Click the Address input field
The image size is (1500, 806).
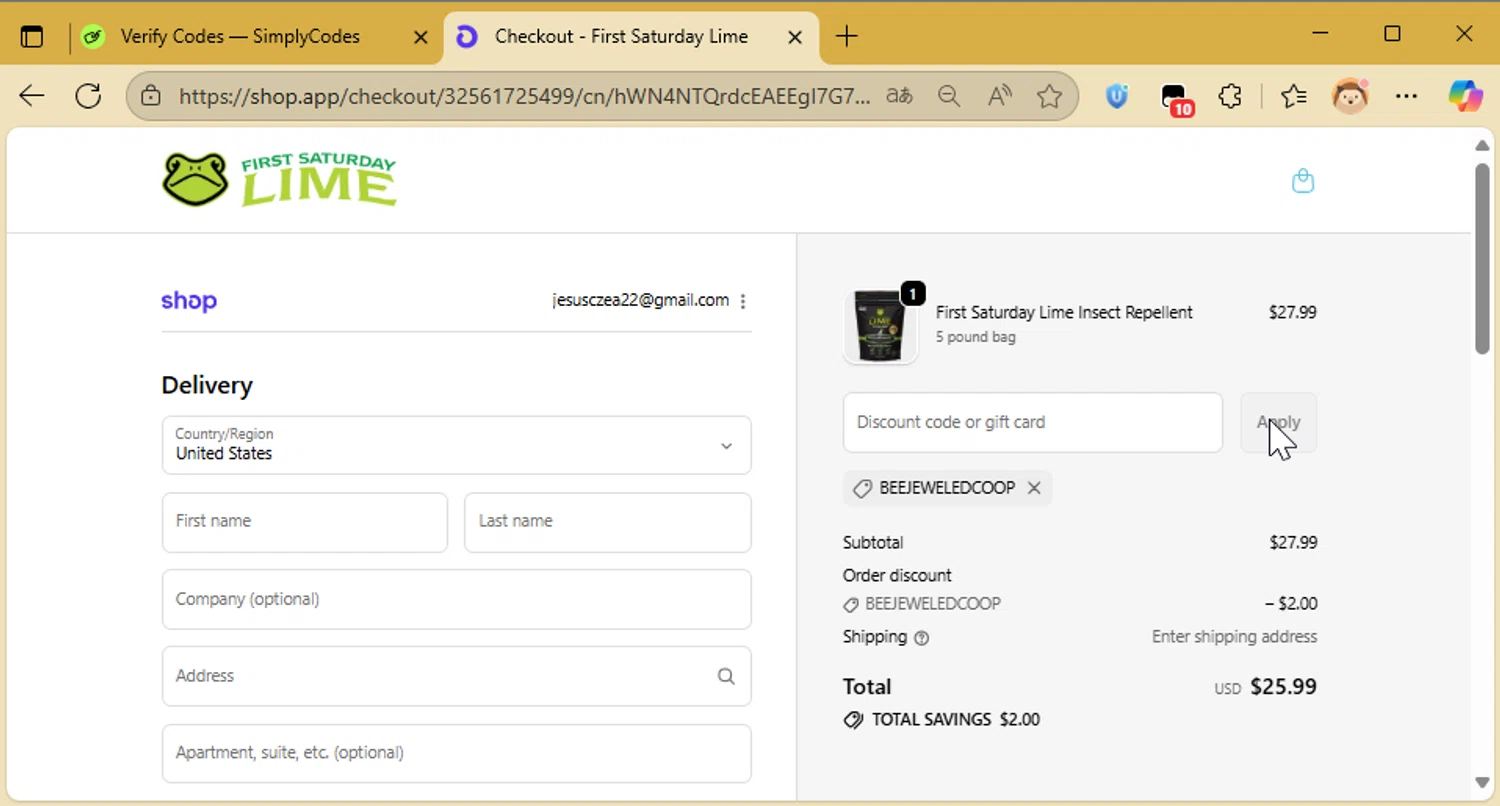point(457,676)
